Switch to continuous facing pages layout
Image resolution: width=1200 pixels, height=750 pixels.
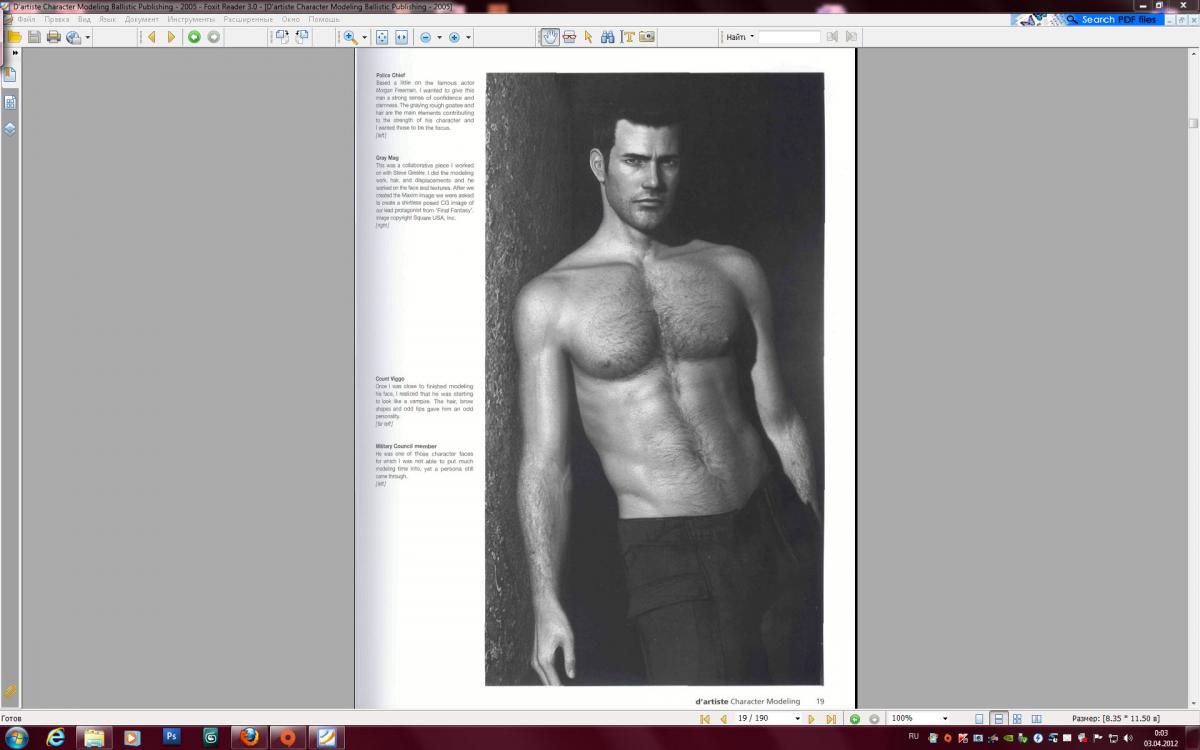coord(1017,718)
